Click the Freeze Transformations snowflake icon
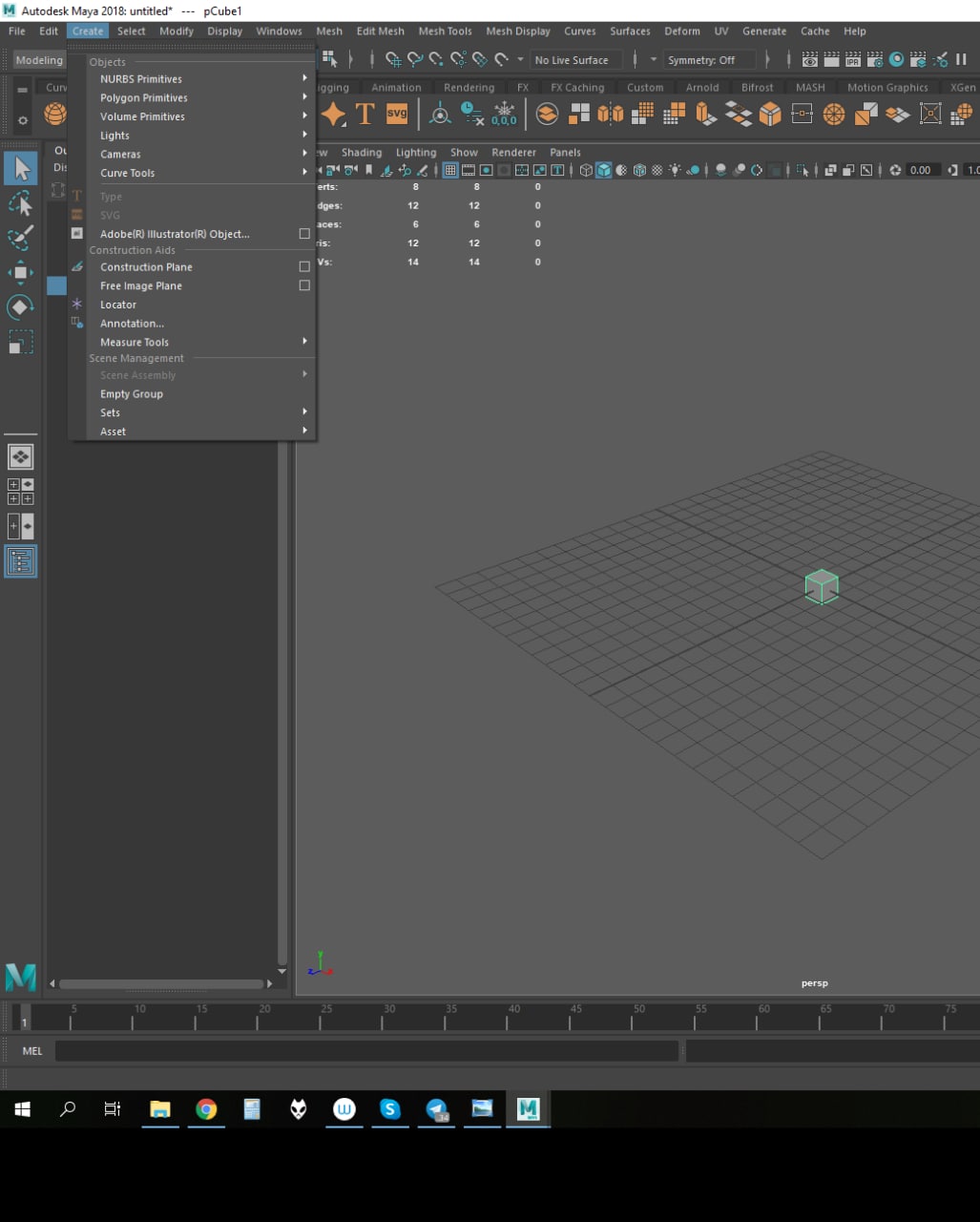This screenshot has width=980, height=1222. pos(504,115)
